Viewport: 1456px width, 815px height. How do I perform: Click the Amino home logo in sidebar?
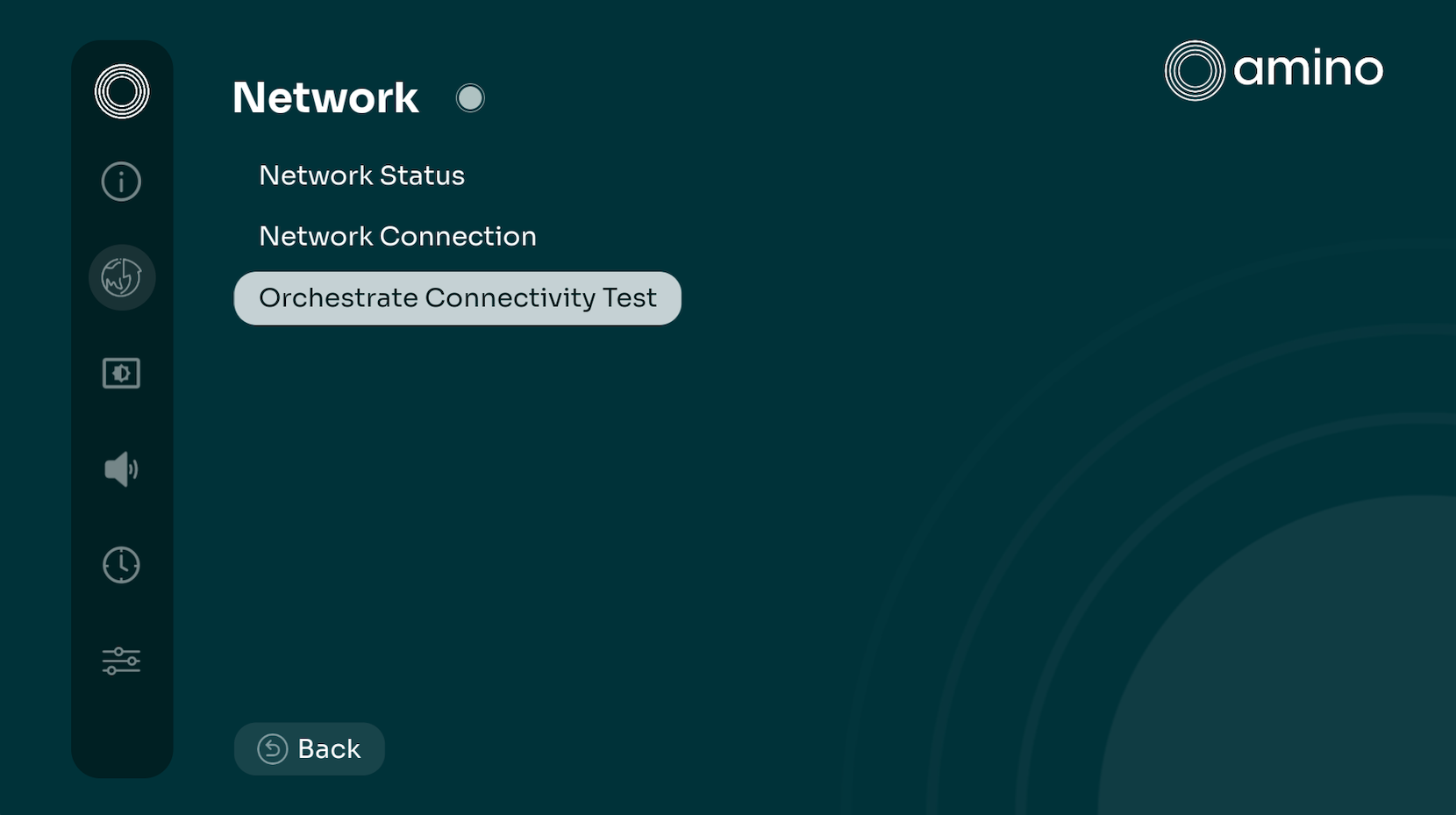point(122,91)
